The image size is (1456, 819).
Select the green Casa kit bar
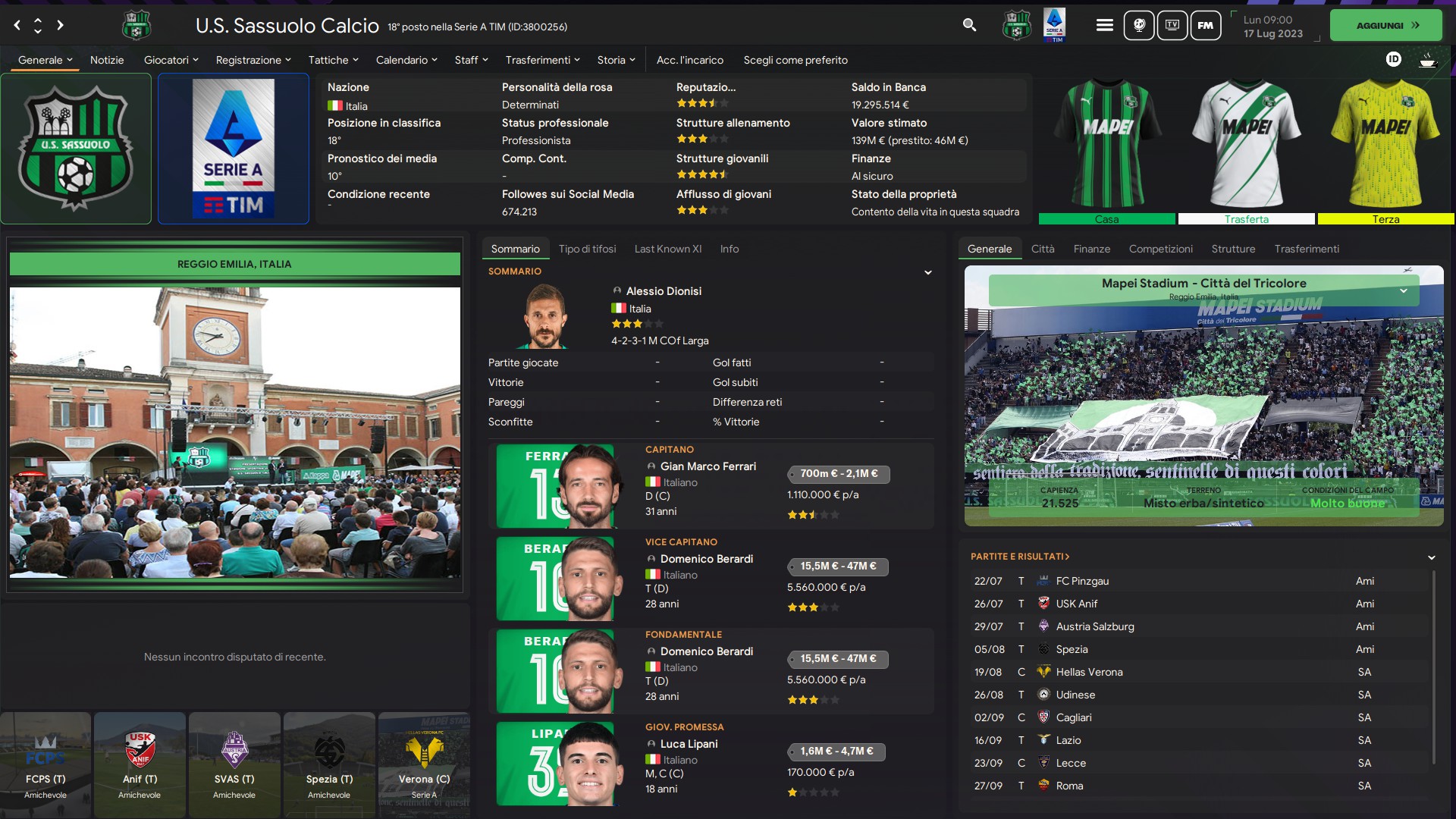click(x=1106, y=219)
